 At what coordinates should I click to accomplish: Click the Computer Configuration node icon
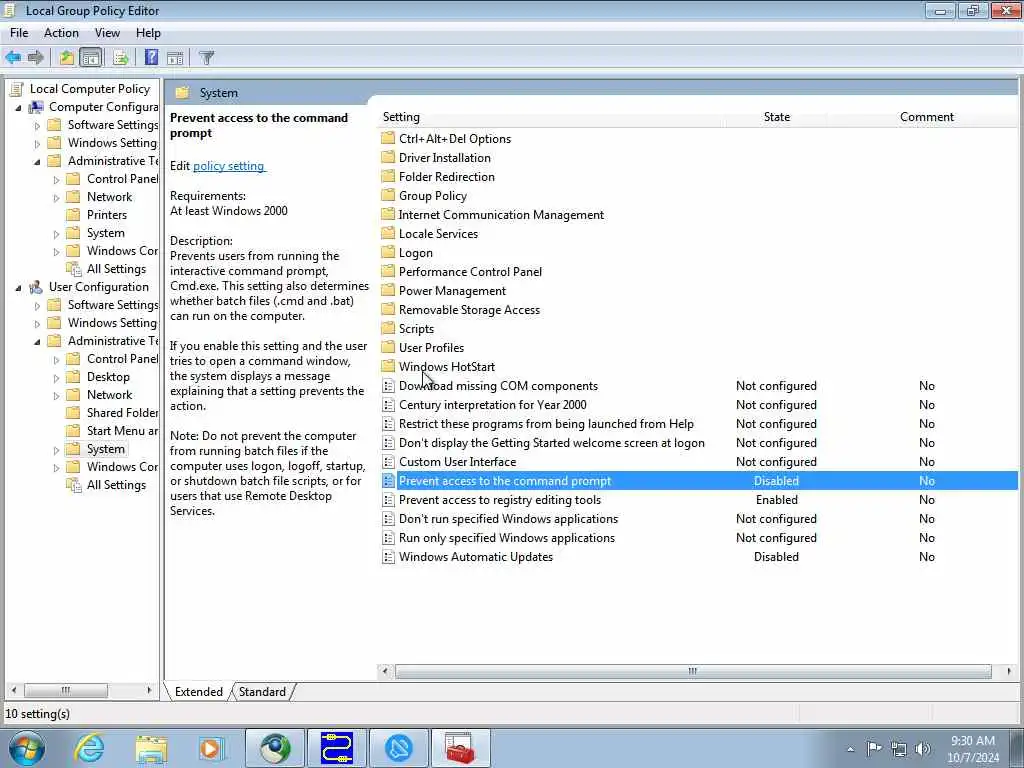tap(36, 106)
